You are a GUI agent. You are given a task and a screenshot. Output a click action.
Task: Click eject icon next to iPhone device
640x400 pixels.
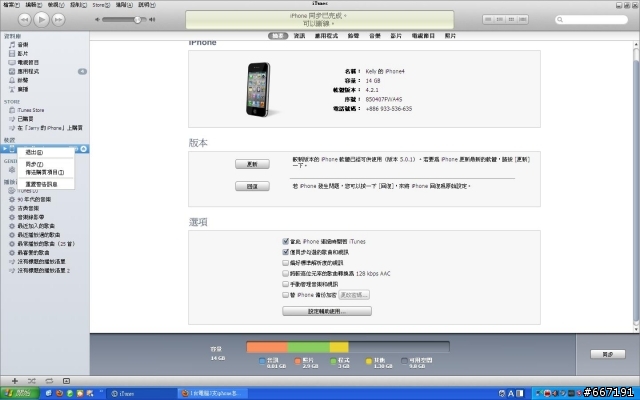coord(84,149)
